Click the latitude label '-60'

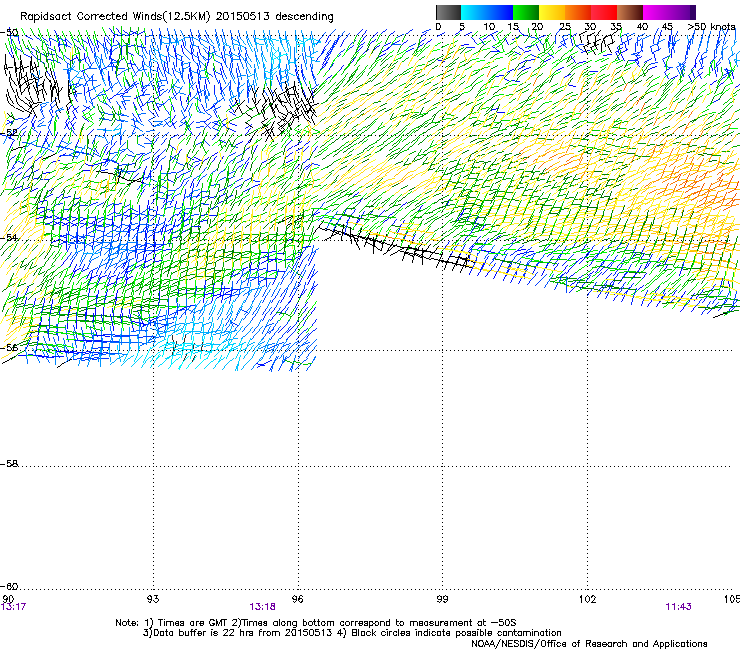click(x=9, y=586)
